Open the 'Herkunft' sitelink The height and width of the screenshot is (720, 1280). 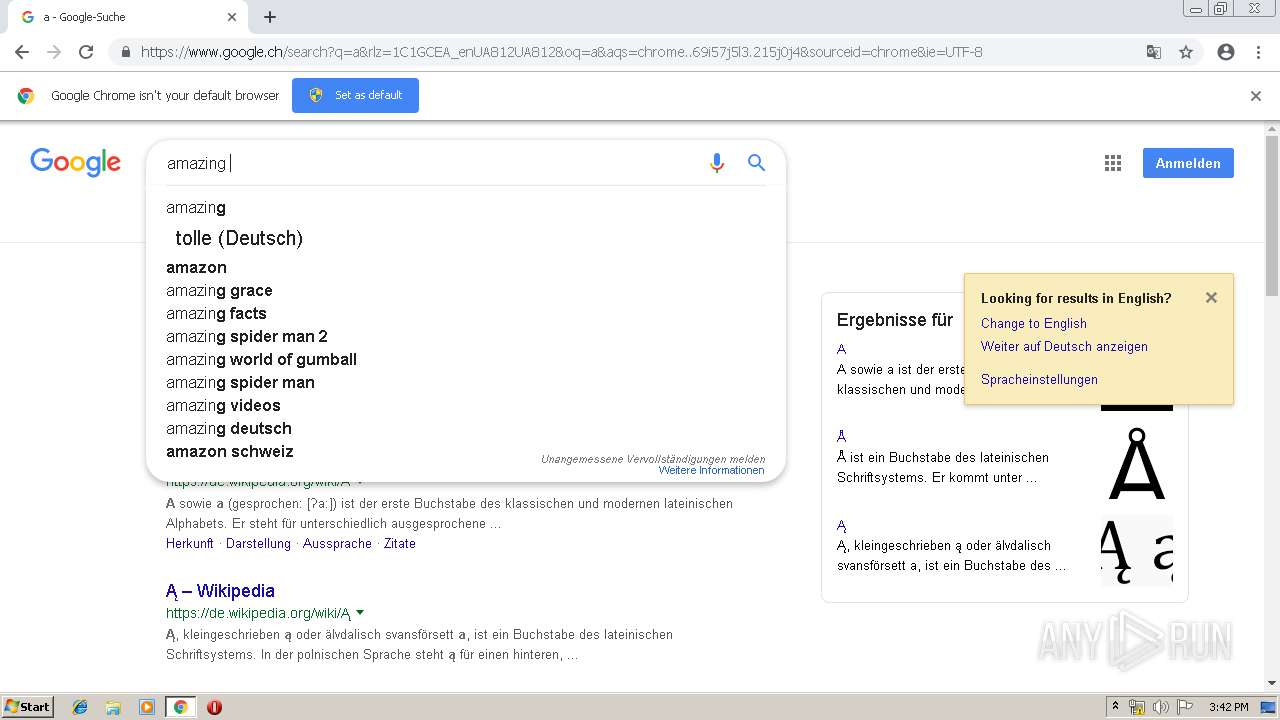click(x=190, y=543)
